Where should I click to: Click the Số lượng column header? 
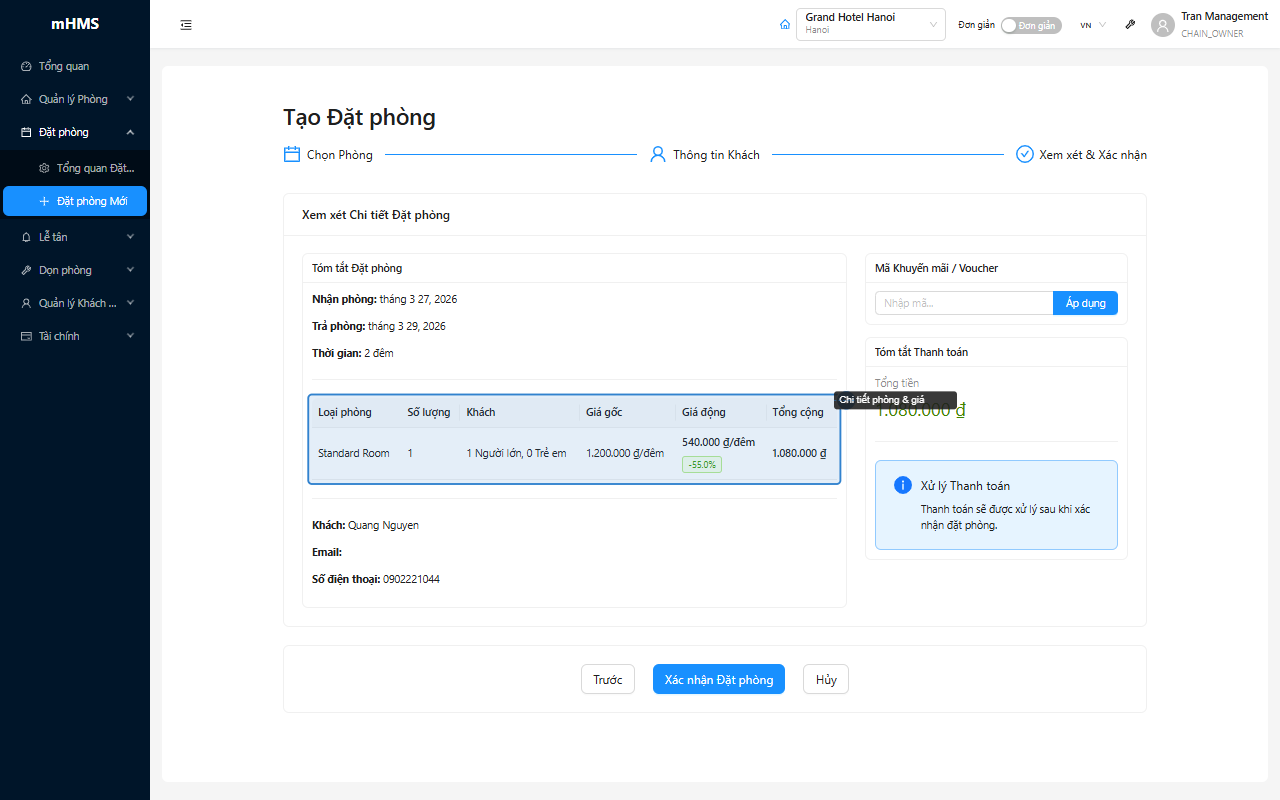pyautogui.click(x=429, y=412)
